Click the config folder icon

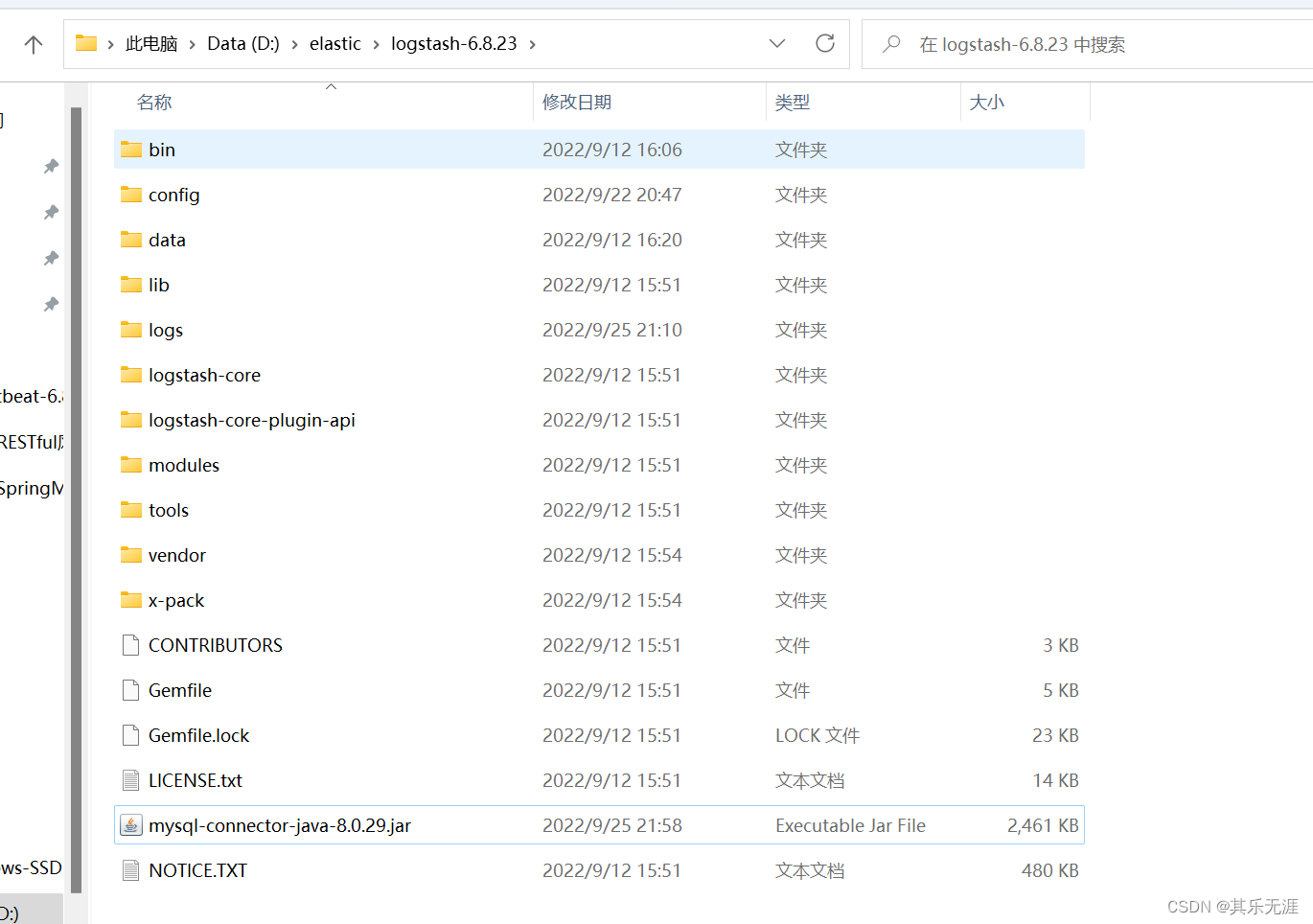[131, 195]
